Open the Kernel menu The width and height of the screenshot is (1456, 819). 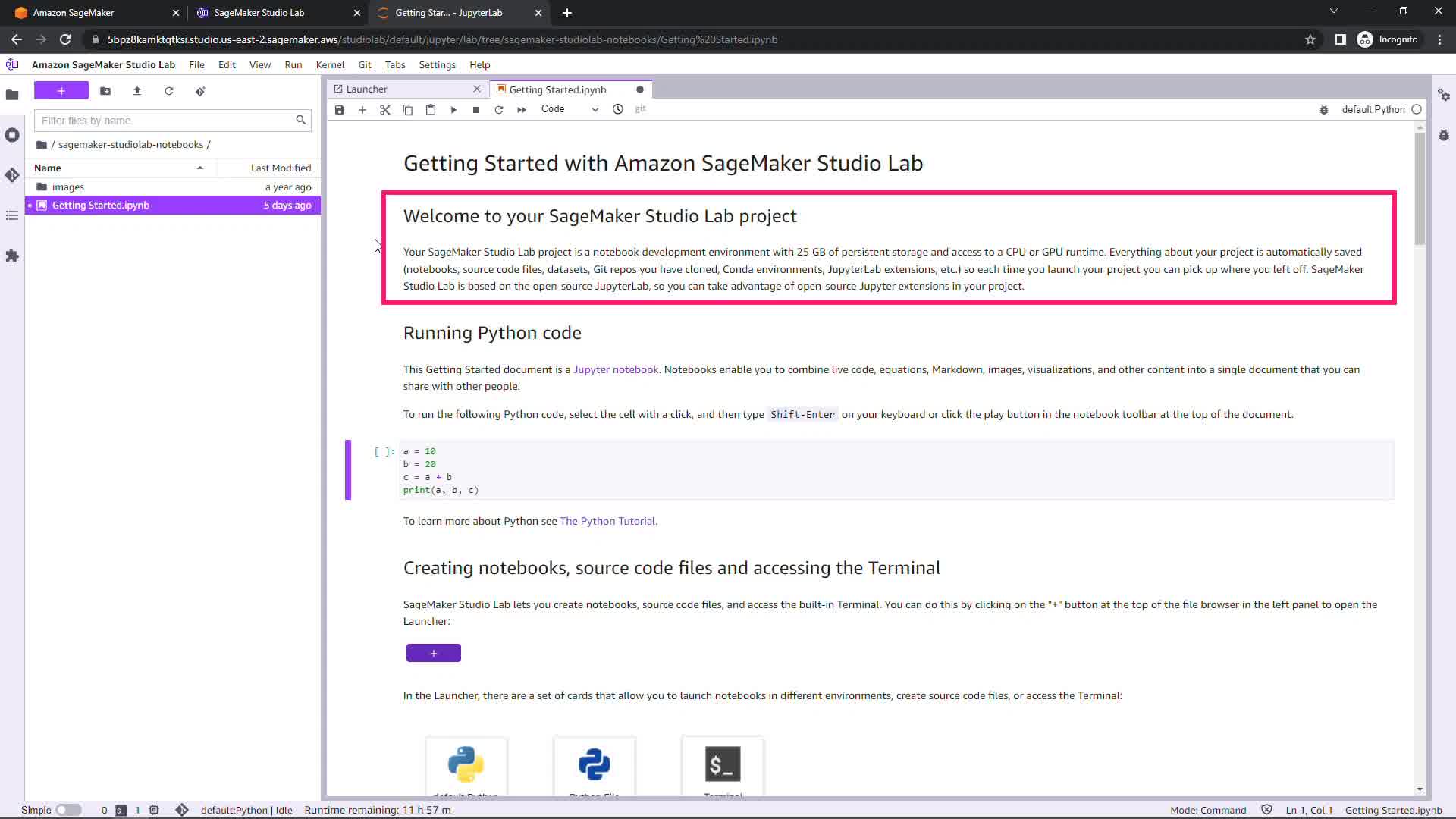[x=330, y=64]
